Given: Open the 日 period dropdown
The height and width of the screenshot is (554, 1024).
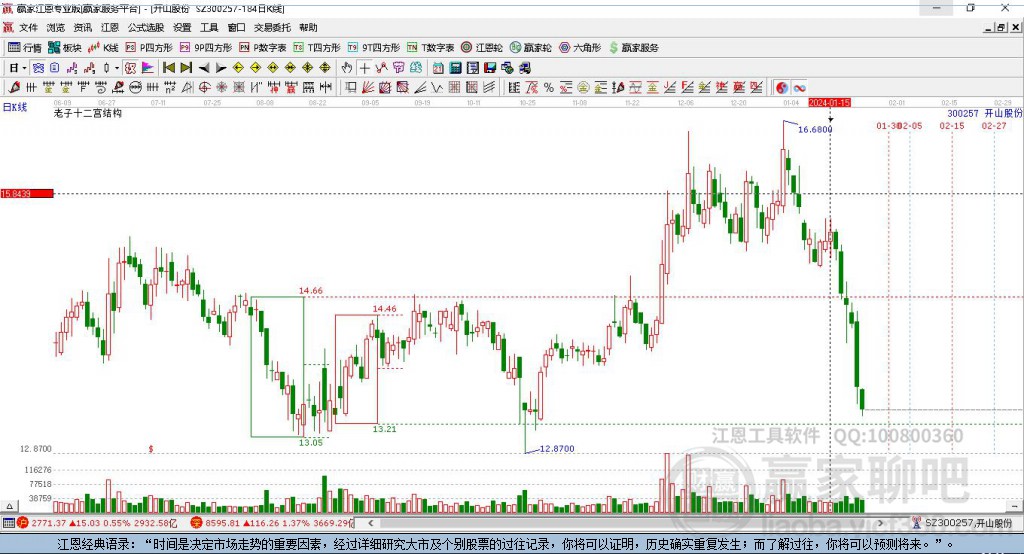Looking at the screenshot, I should pos(18,67).
